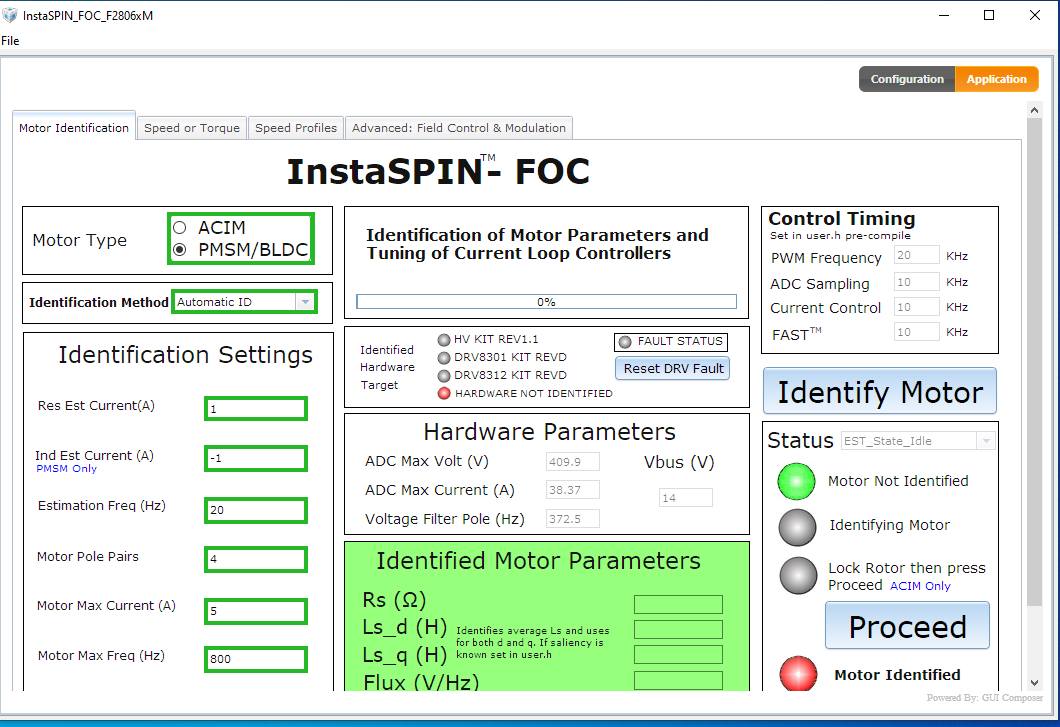Open Advanced: Field Control & Modulation tab
This screenshot has height=727, width=1060.
[459, 128]
